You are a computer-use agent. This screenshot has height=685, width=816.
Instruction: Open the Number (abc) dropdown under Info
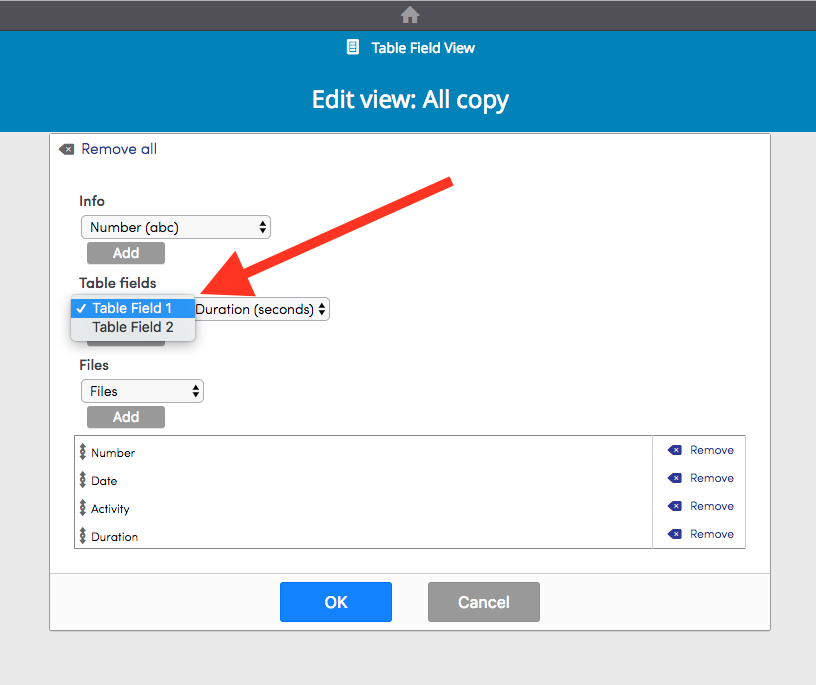click(x=175, y=227)
